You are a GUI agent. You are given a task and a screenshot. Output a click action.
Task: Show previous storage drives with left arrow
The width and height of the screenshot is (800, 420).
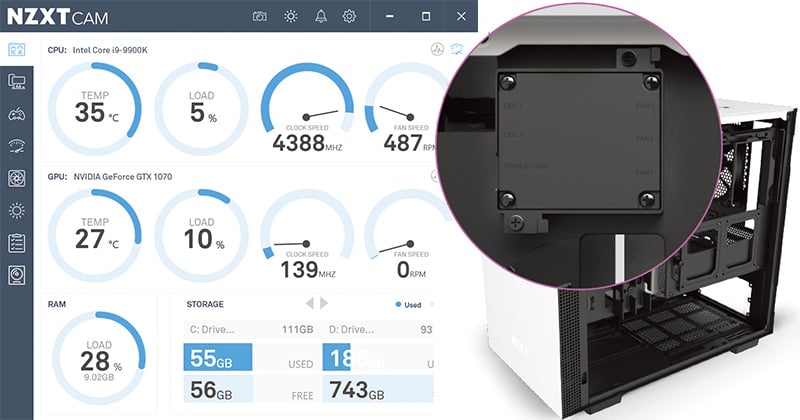[x=309, y=303]
